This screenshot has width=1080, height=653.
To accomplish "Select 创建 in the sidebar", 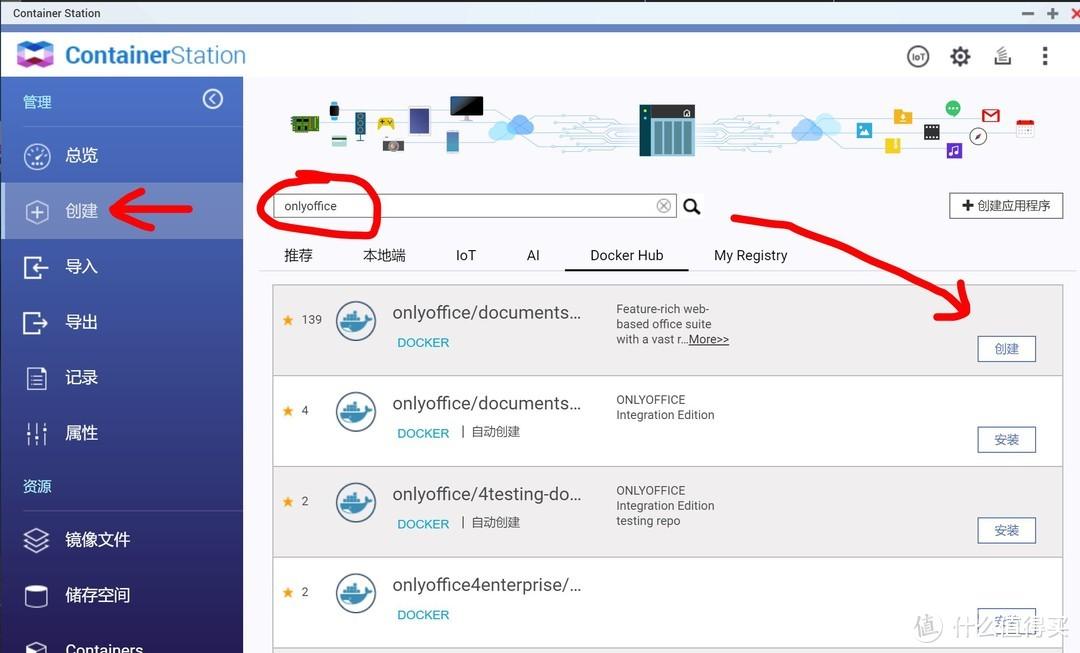I will click(x=122, y=211).
